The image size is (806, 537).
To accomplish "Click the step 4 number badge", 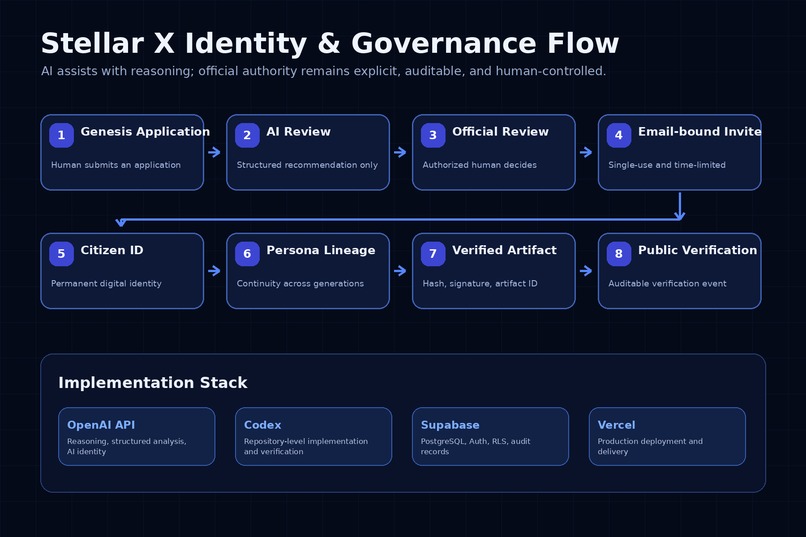I will (x=619, y=135).
